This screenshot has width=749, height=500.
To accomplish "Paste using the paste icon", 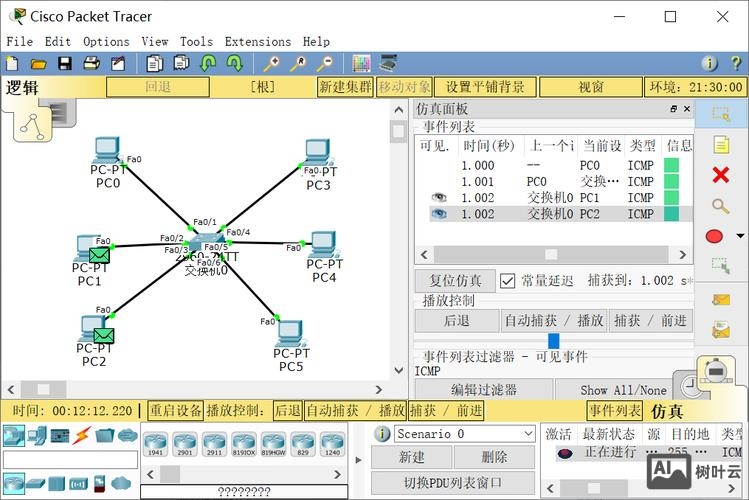I will [x=181, y=63].
